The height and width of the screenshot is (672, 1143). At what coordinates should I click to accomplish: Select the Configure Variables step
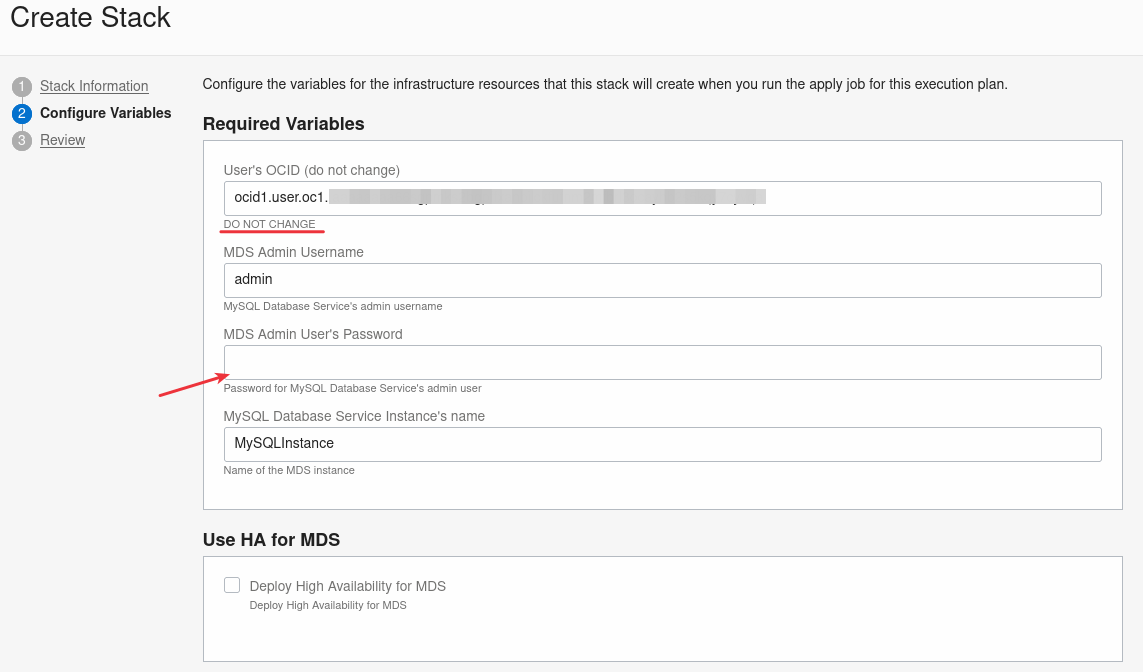point(105,113)
